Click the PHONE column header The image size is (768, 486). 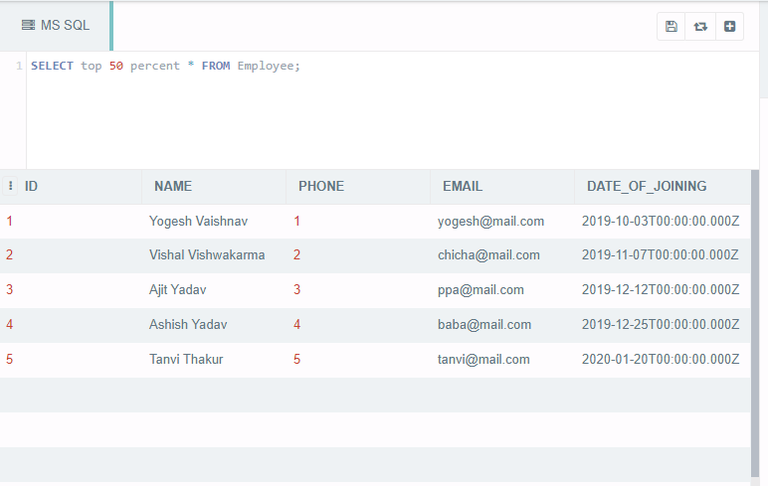tap(321, 186)
